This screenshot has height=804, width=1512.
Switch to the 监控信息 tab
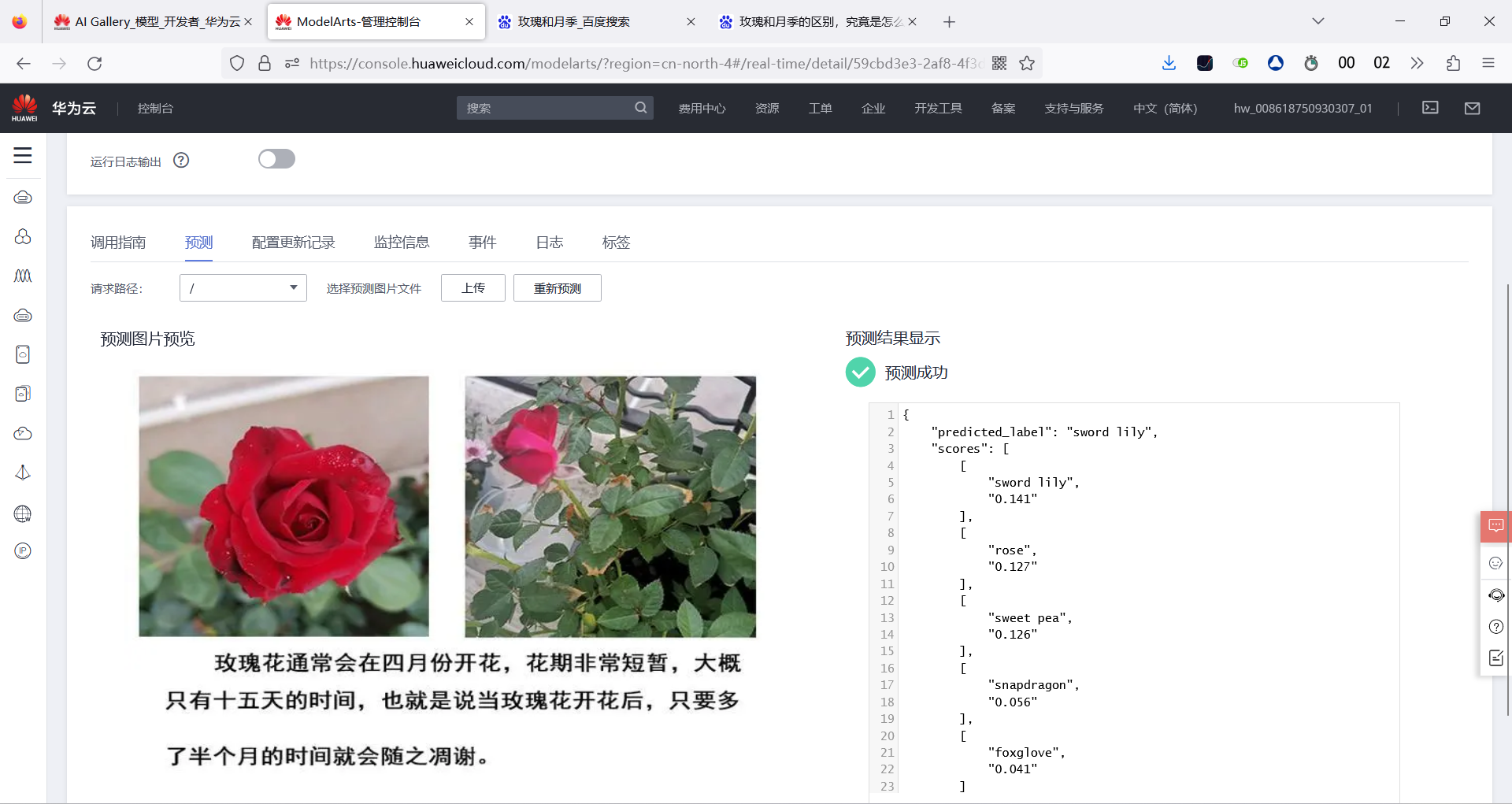(x=402, y=242)
